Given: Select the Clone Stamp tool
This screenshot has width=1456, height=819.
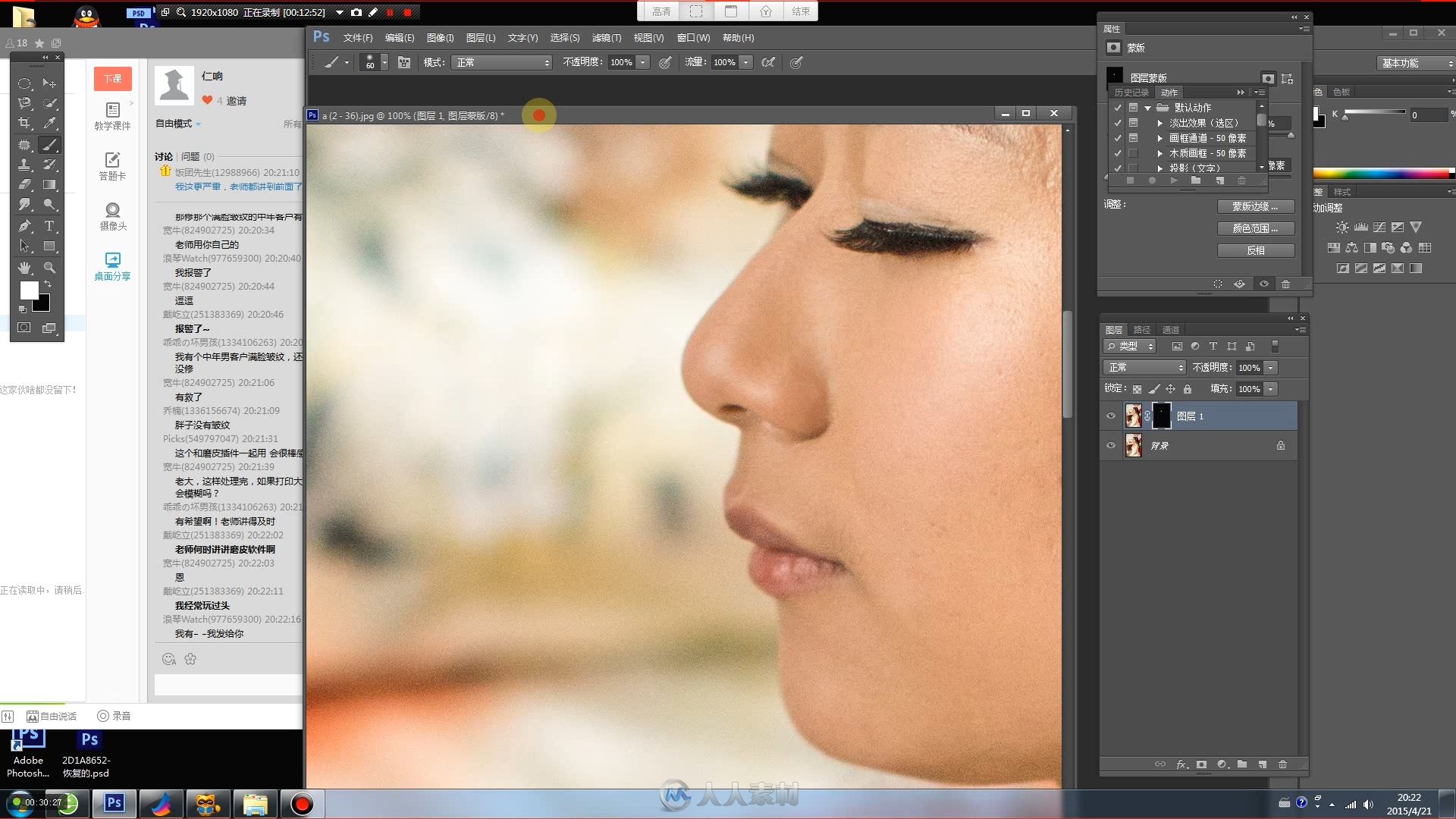Looking at the screenshot, I should pos(24,164).
